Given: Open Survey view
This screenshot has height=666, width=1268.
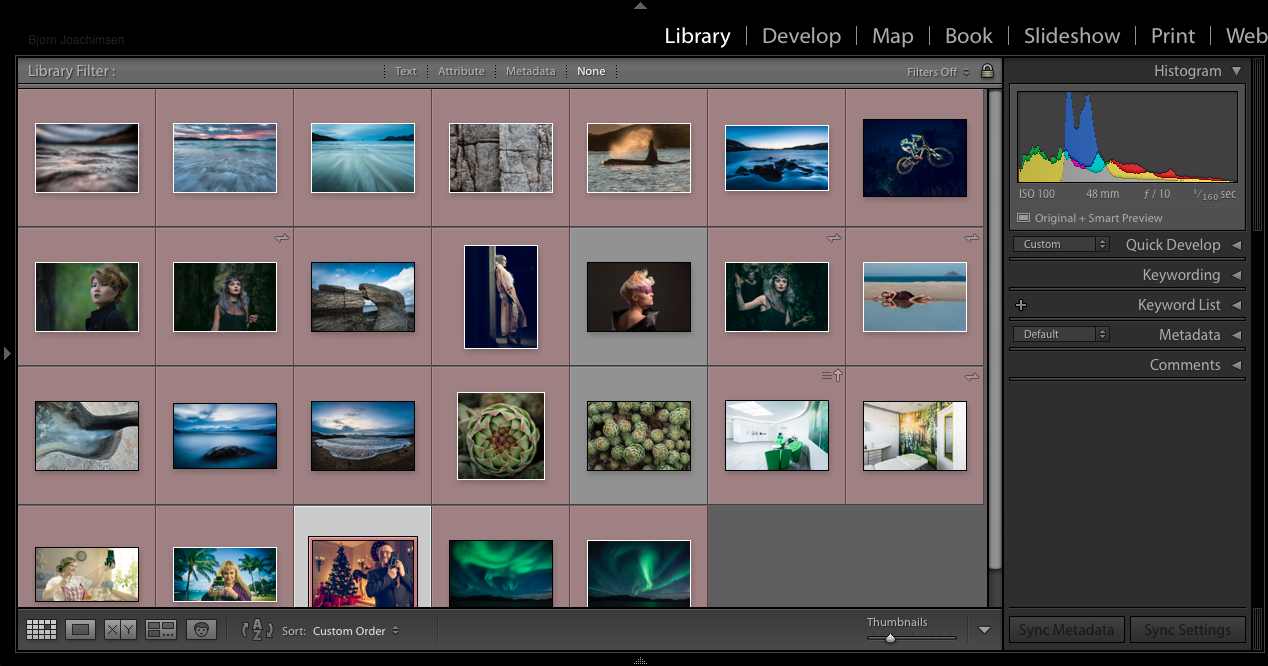Looking at the screenshot, I should (160, 630).
